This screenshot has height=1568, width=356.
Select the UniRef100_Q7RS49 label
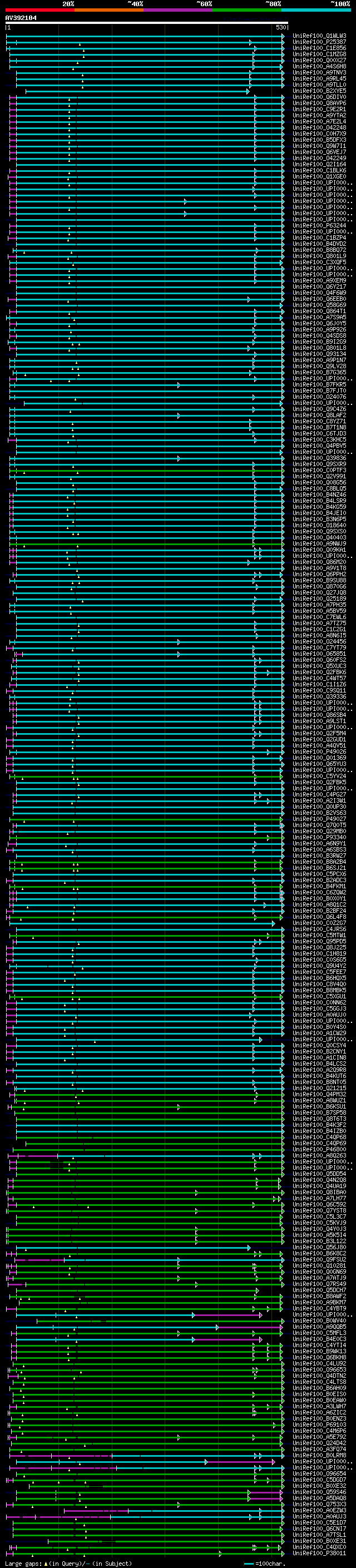coord(319,1284)
